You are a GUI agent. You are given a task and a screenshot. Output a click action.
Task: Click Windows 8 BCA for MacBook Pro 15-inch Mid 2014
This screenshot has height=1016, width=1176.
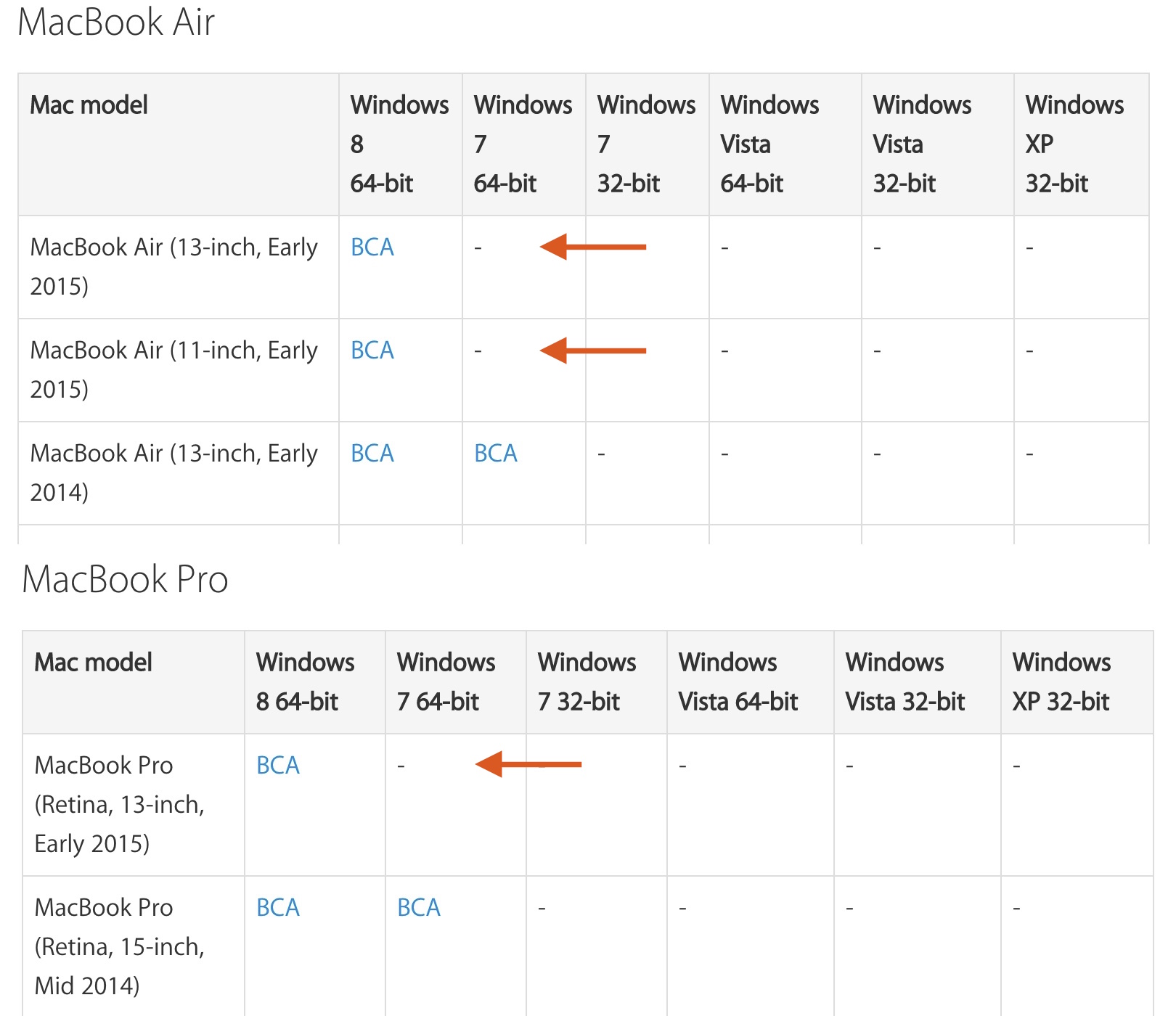point(277,908)
